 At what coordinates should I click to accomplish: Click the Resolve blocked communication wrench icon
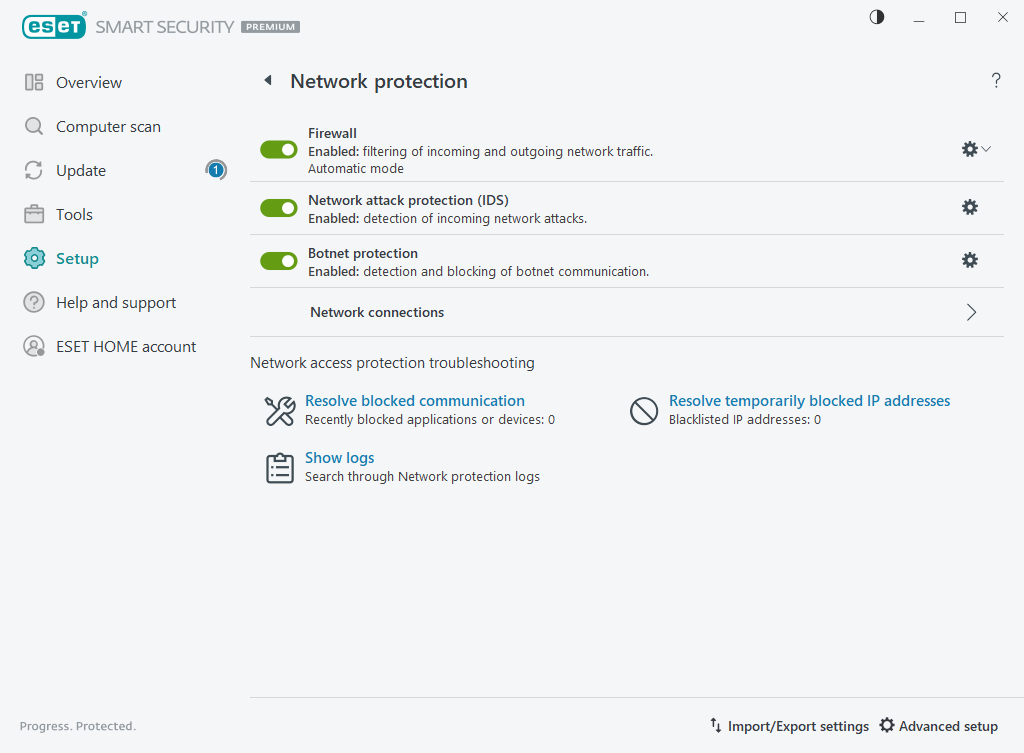[280, 410]
